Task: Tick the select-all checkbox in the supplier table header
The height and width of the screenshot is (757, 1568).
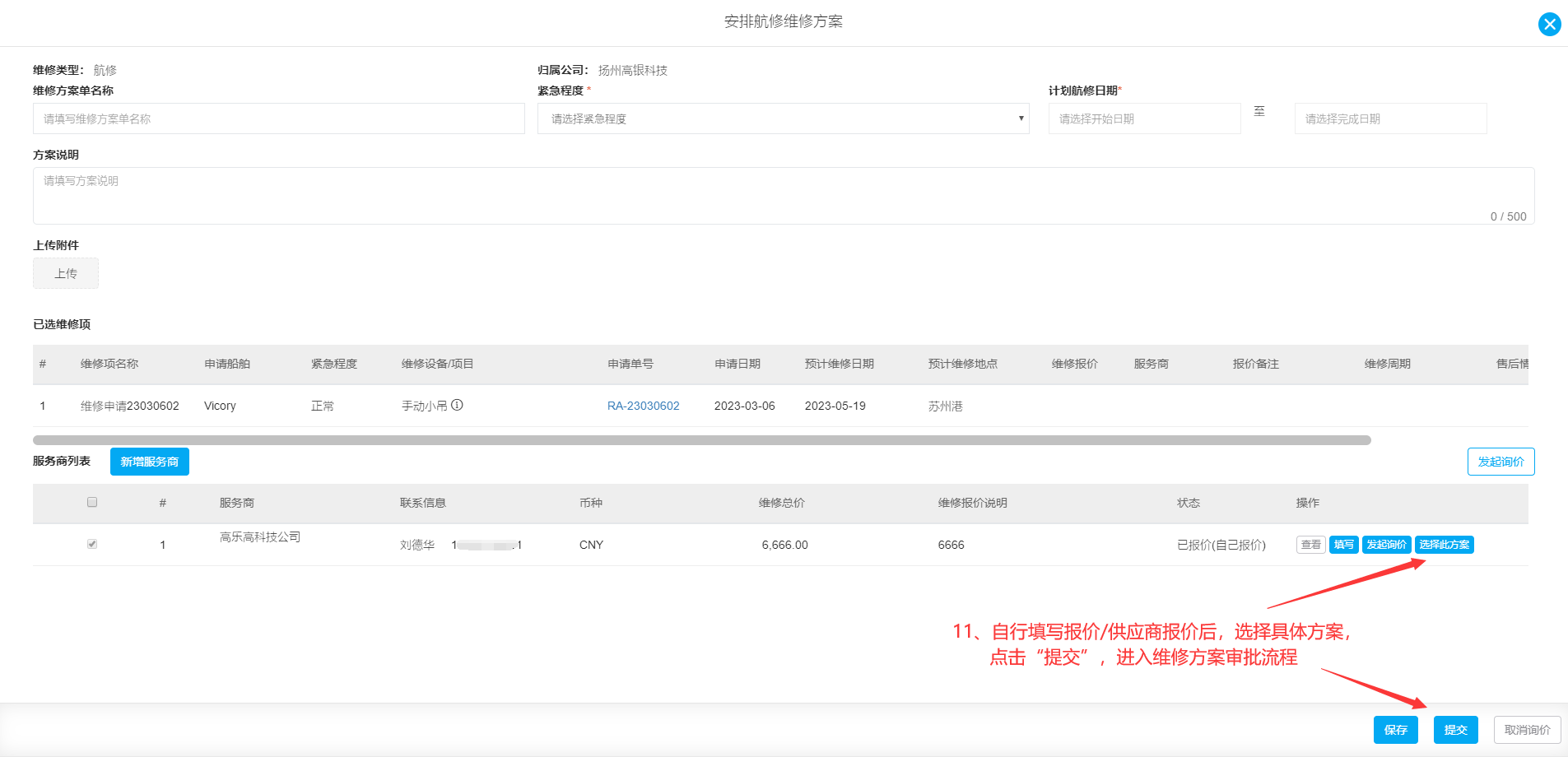Action: 92,502
